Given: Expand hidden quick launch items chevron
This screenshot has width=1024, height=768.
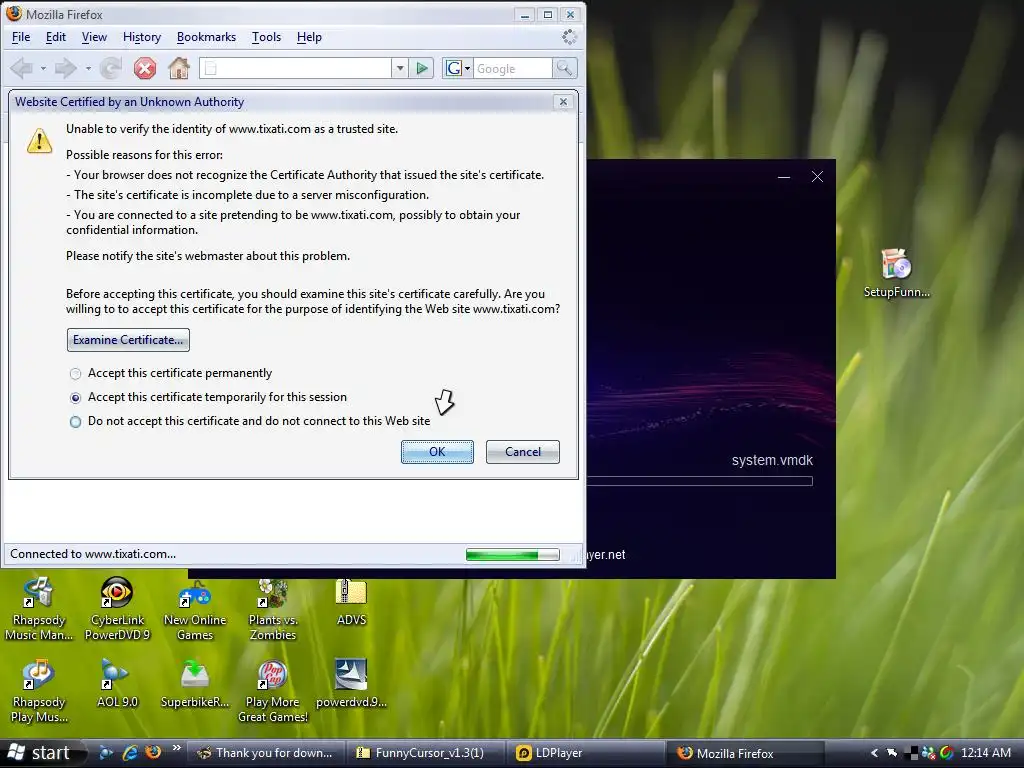Looking at the screenshot, I should 176,748.
